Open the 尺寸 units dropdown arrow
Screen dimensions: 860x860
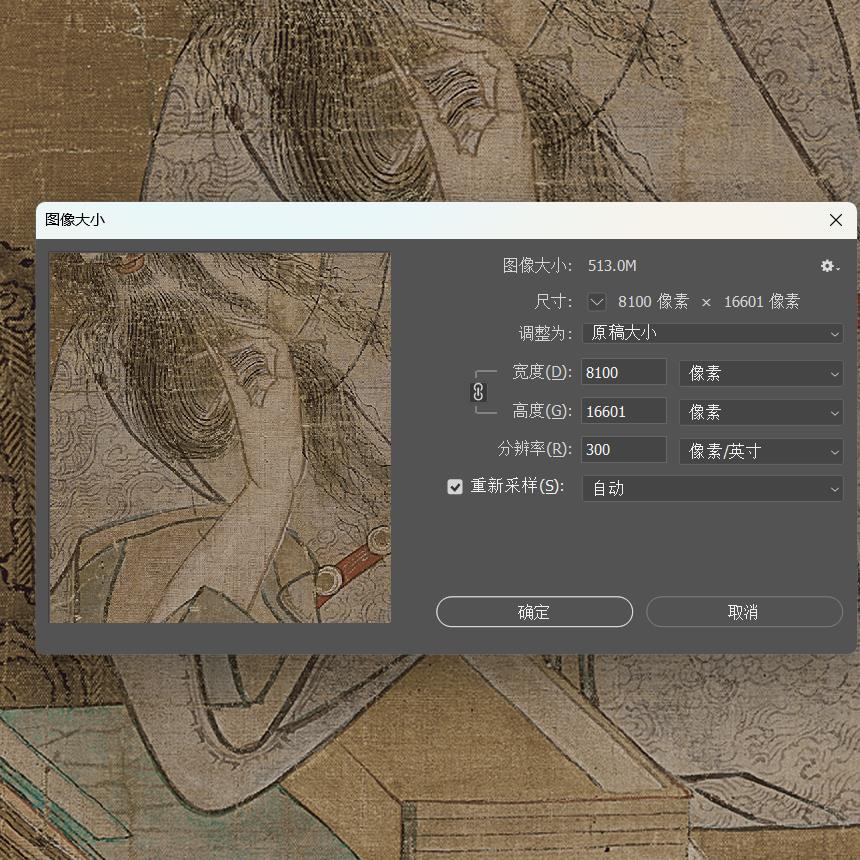(597, 302)
